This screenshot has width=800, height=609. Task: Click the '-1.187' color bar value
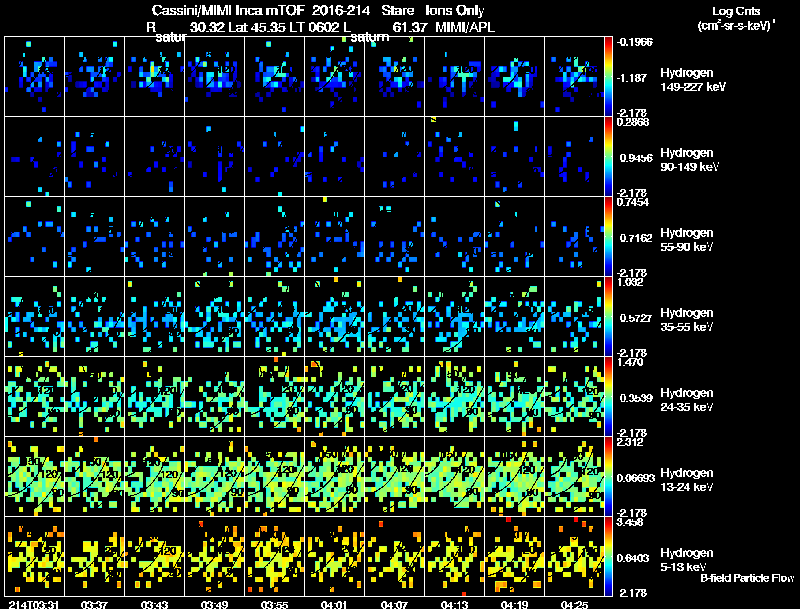tap(632, 78)
